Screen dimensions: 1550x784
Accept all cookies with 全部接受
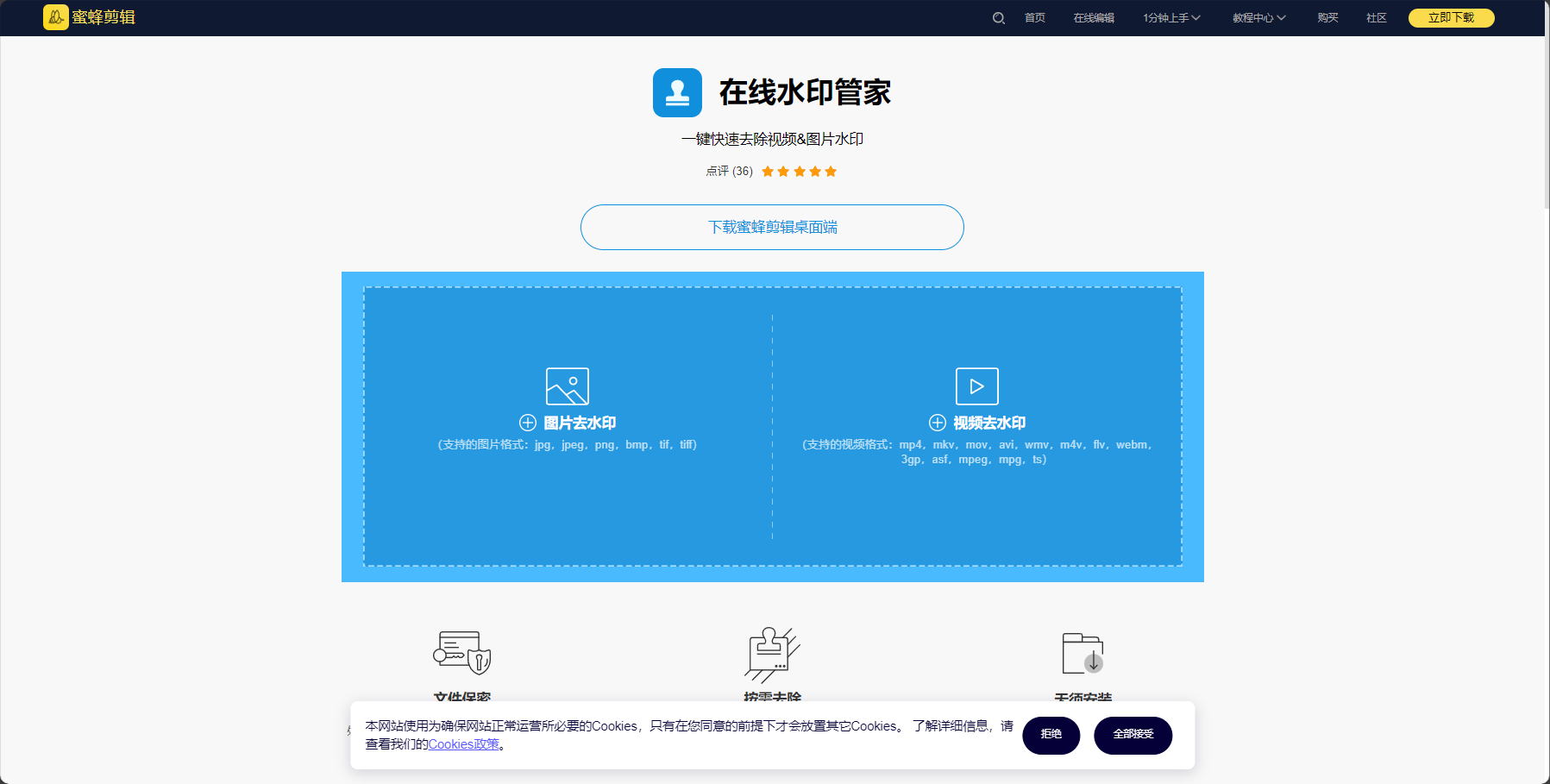click(x=1133, y=736)
